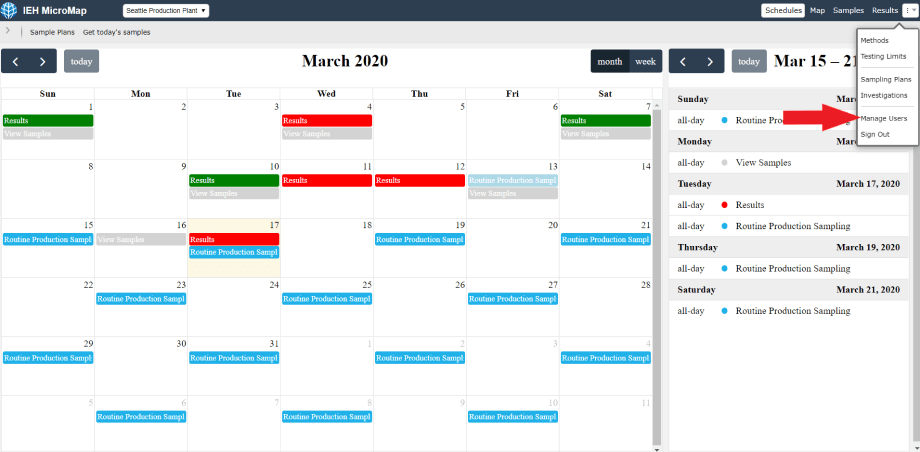Switch calendar to week view
920x452 pixels.
click(645, 61)
